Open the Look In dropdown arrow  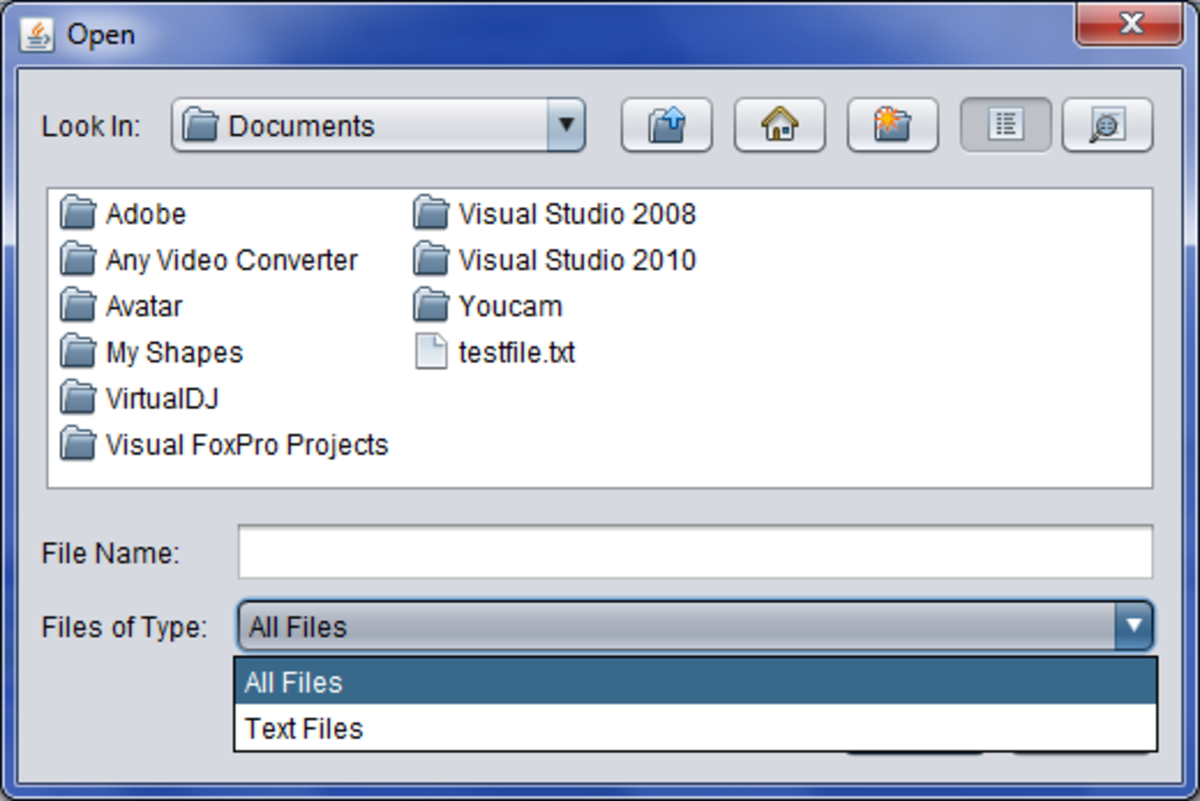click(x=566, y=126)
